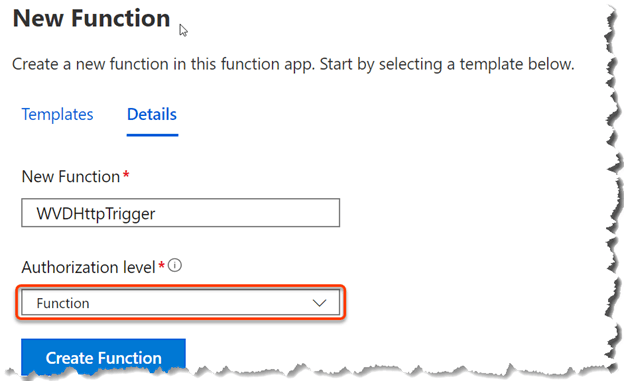624x381 pixels.
Task: Click the red asterisk after Authorization level
Action: tap(161, 265)
